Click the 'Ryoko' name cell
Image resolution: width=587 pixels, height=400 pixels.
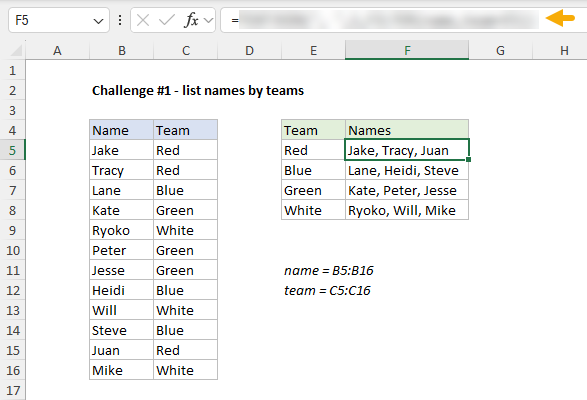[x=121, y=230]
